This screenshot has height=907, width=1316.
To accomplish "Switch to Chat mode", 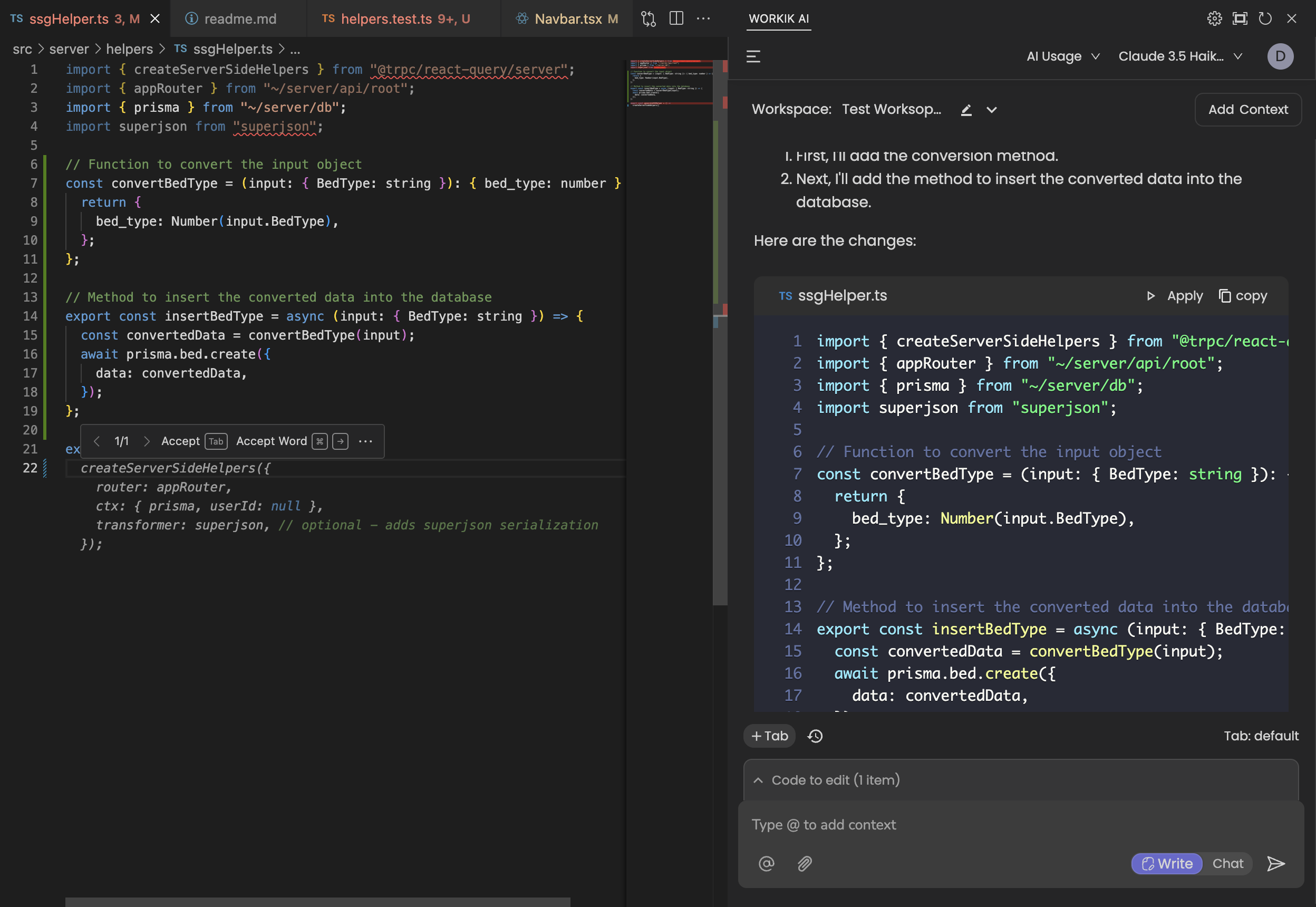I will 1227,864.
